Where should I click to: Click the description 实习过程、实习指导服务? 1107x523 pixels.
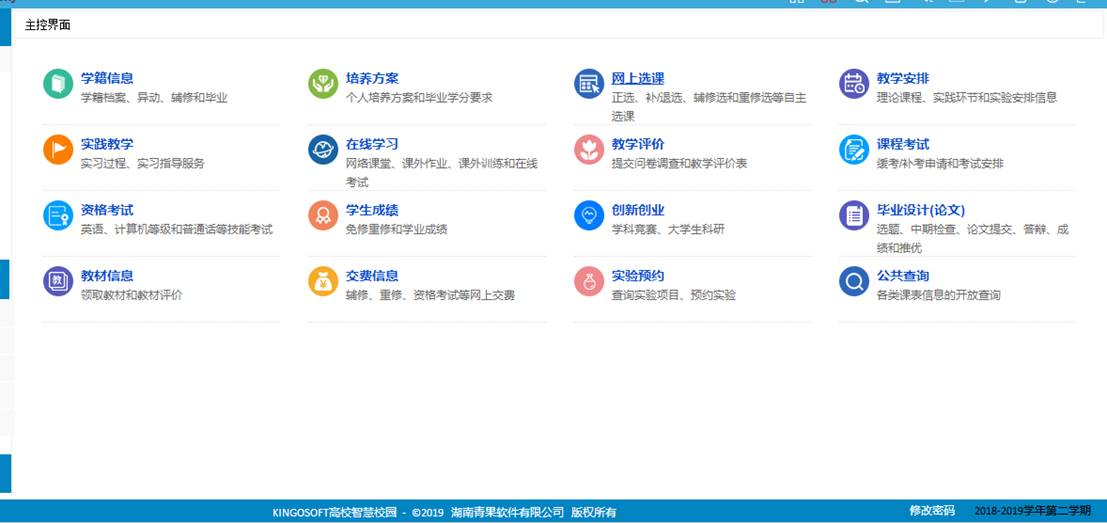pos(143,163)
